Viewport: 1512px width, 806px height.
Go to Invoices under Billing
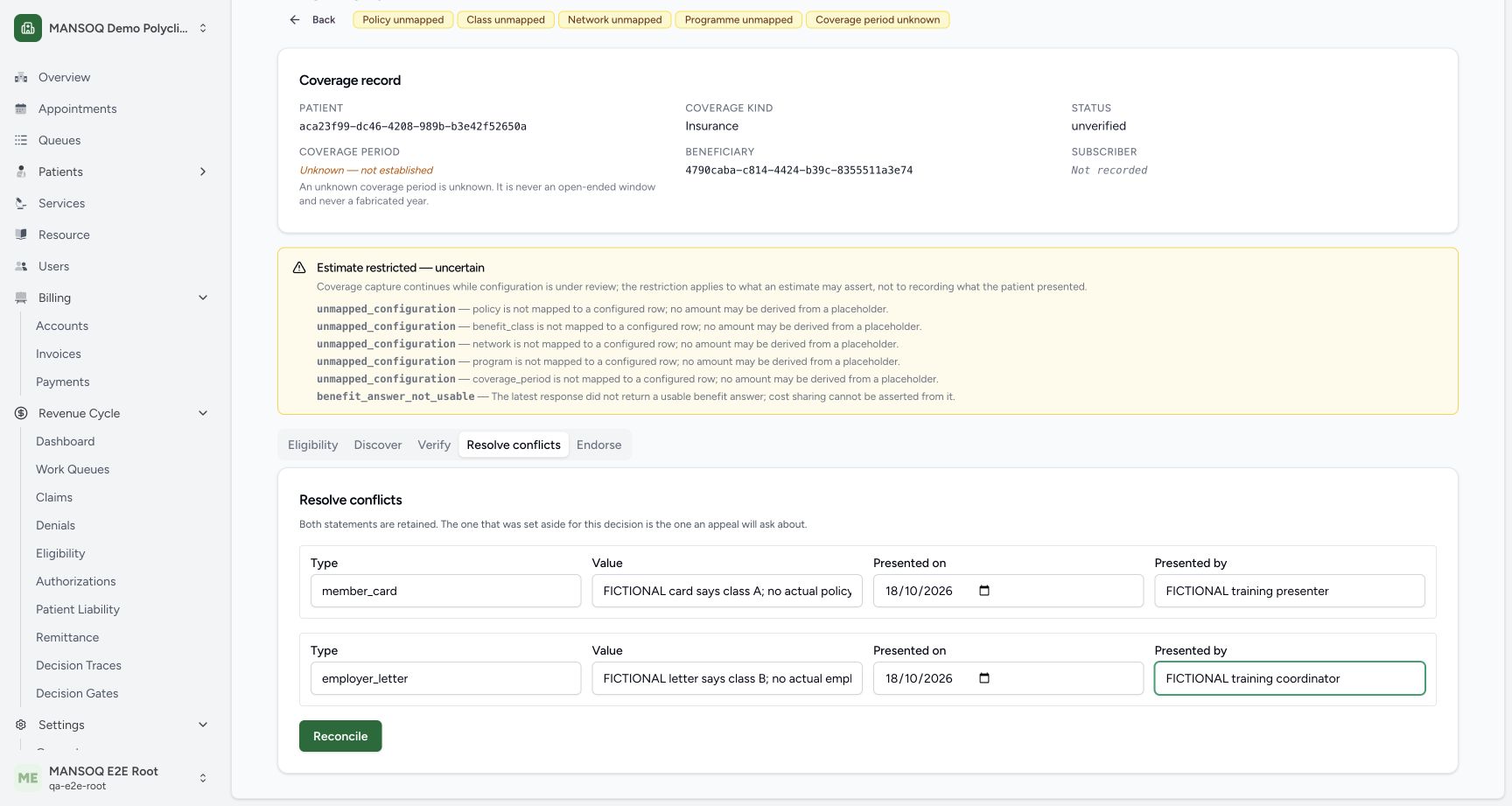point(59,354)
